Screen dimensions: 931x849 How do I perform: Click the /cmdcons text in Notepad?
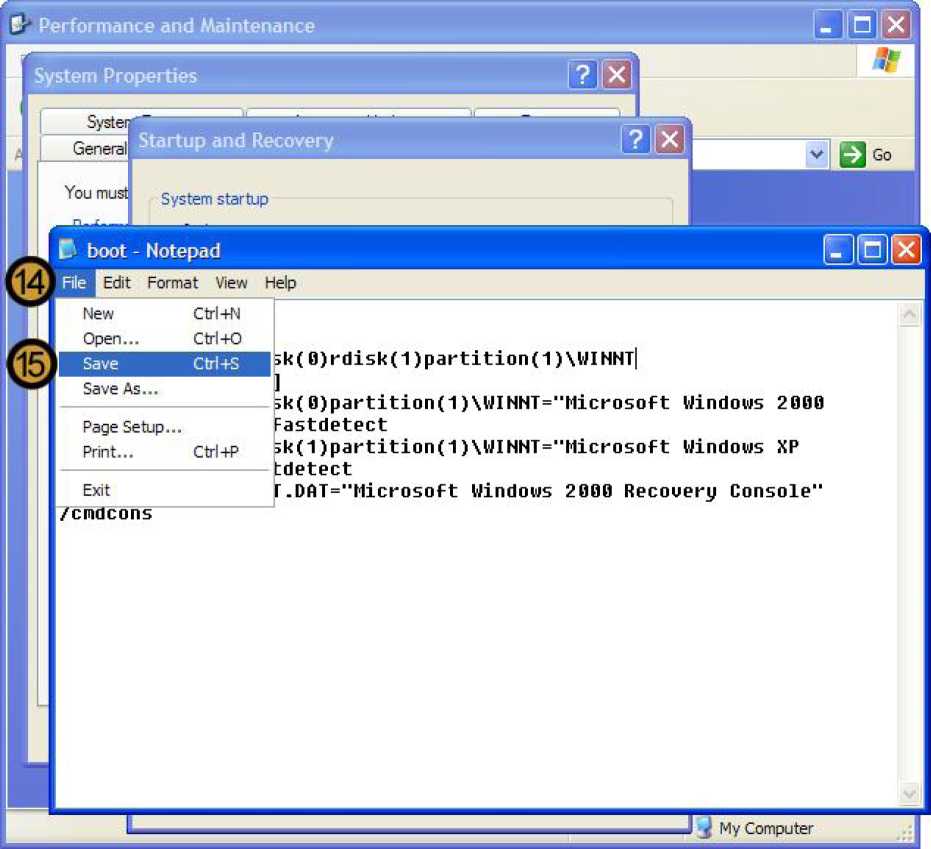106,513
